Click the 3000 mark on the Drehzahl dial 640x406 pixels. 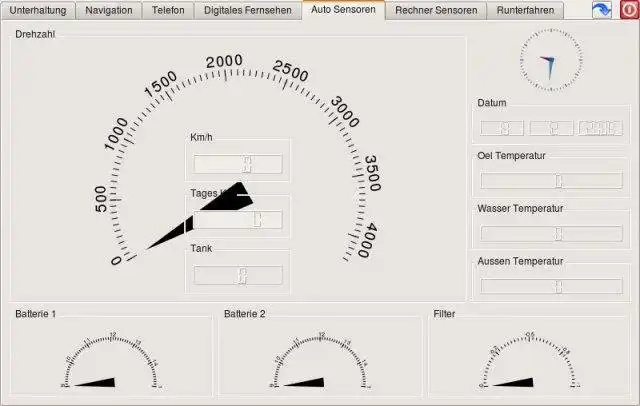[345, 112]
